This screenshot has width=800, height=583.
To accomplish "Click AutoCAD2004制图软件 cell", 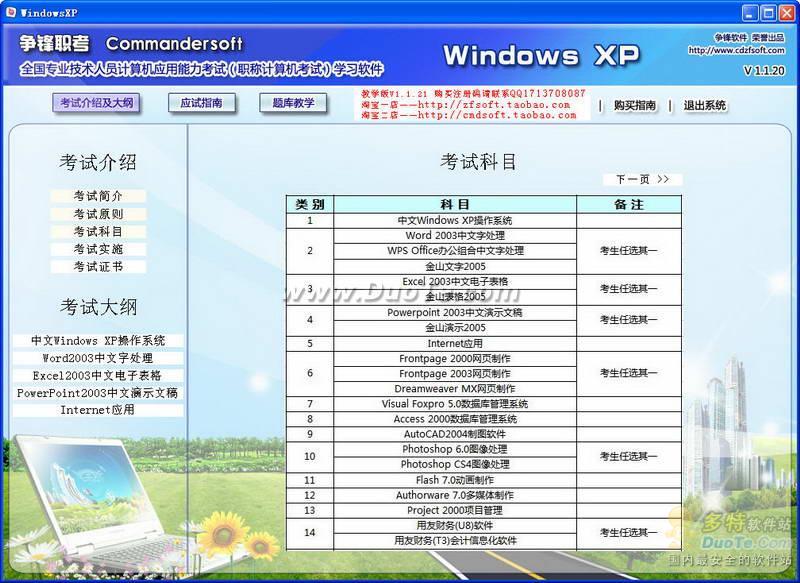I will [x=455, y=434].
